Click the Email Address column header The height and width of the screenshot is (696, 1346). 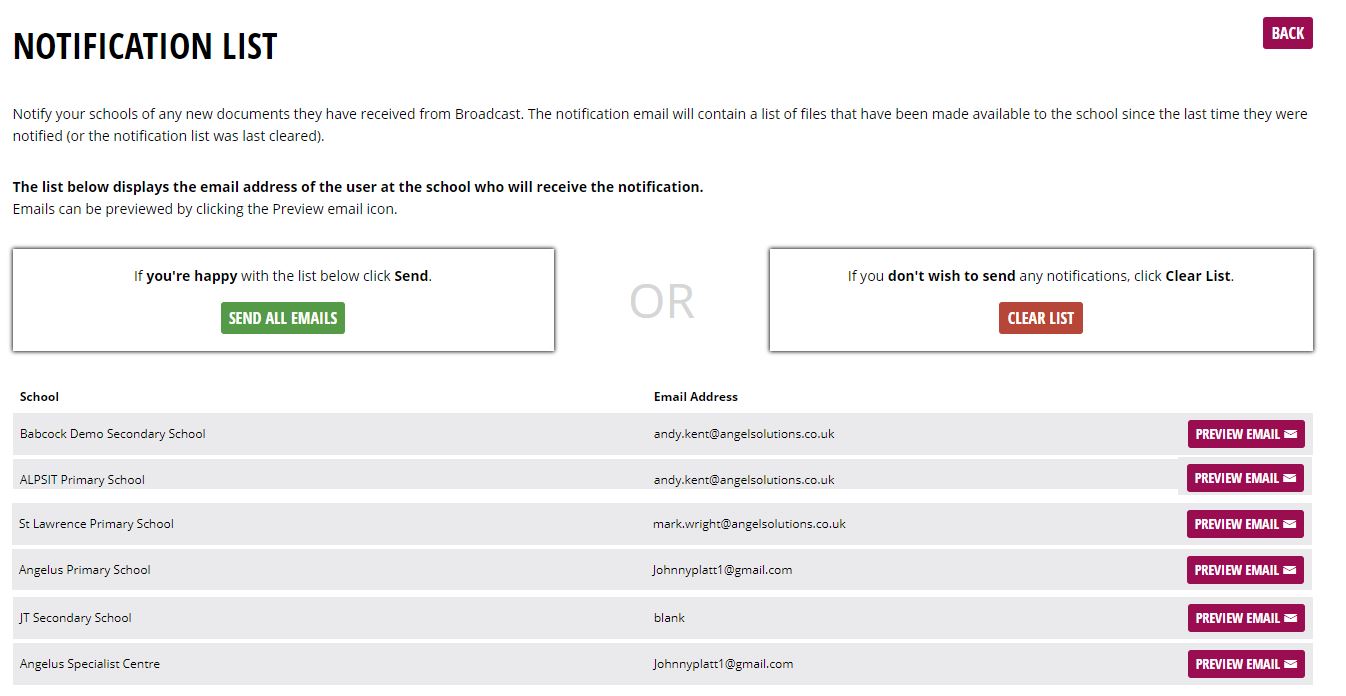coord(695,397)
